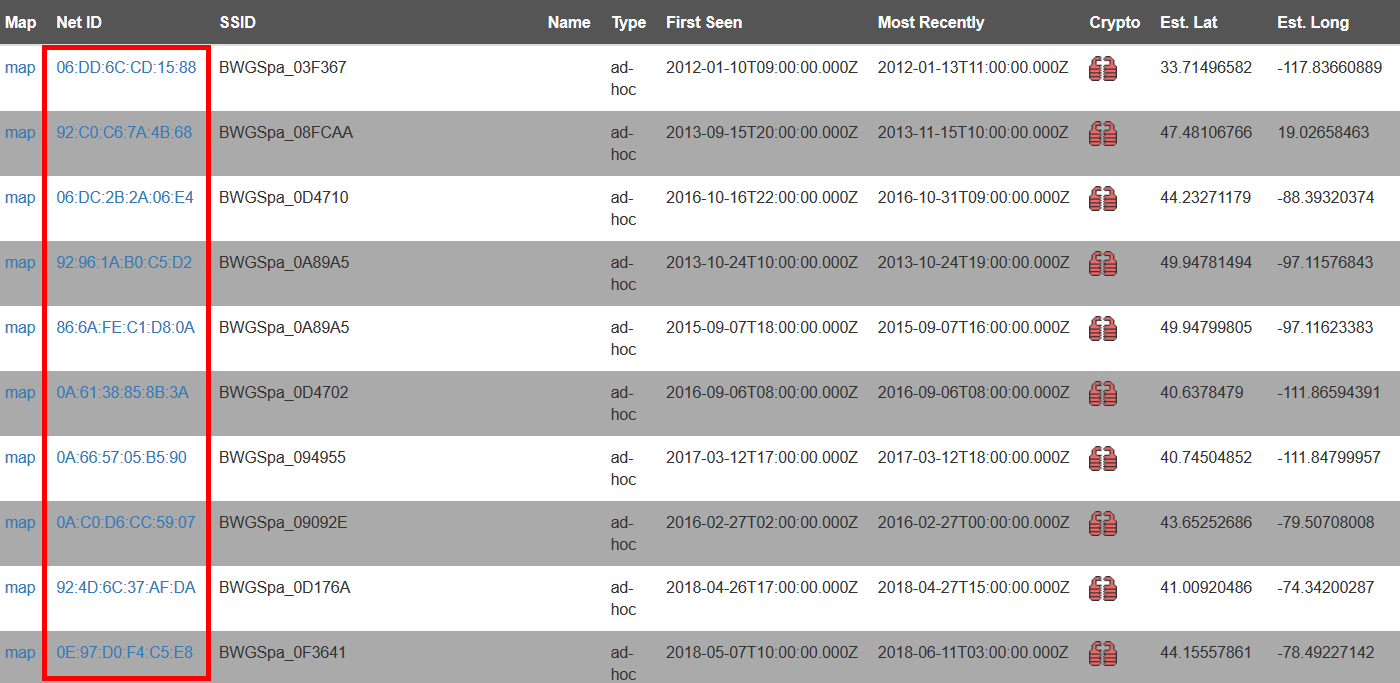Image resolution: width=1400 pixels, height=683 pixels.
Task: Select Net ID 0A:61:38:85:8B:3A
Action: pos(122,393)
